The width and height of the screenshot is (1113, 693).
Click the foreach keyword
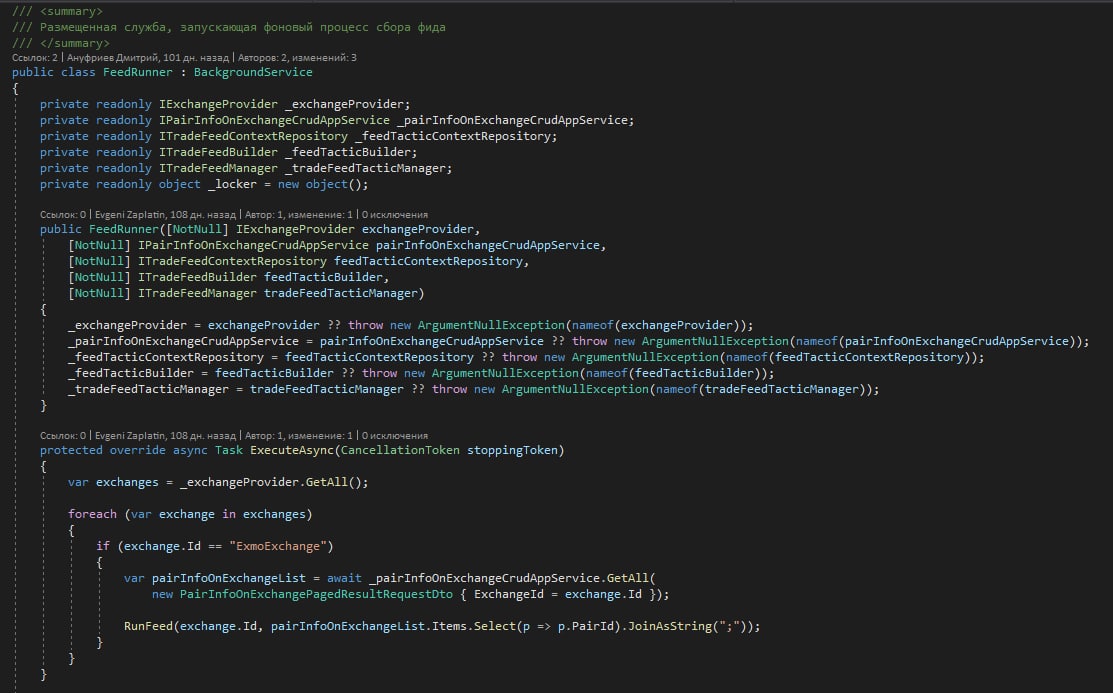click(x=92, y=514)
